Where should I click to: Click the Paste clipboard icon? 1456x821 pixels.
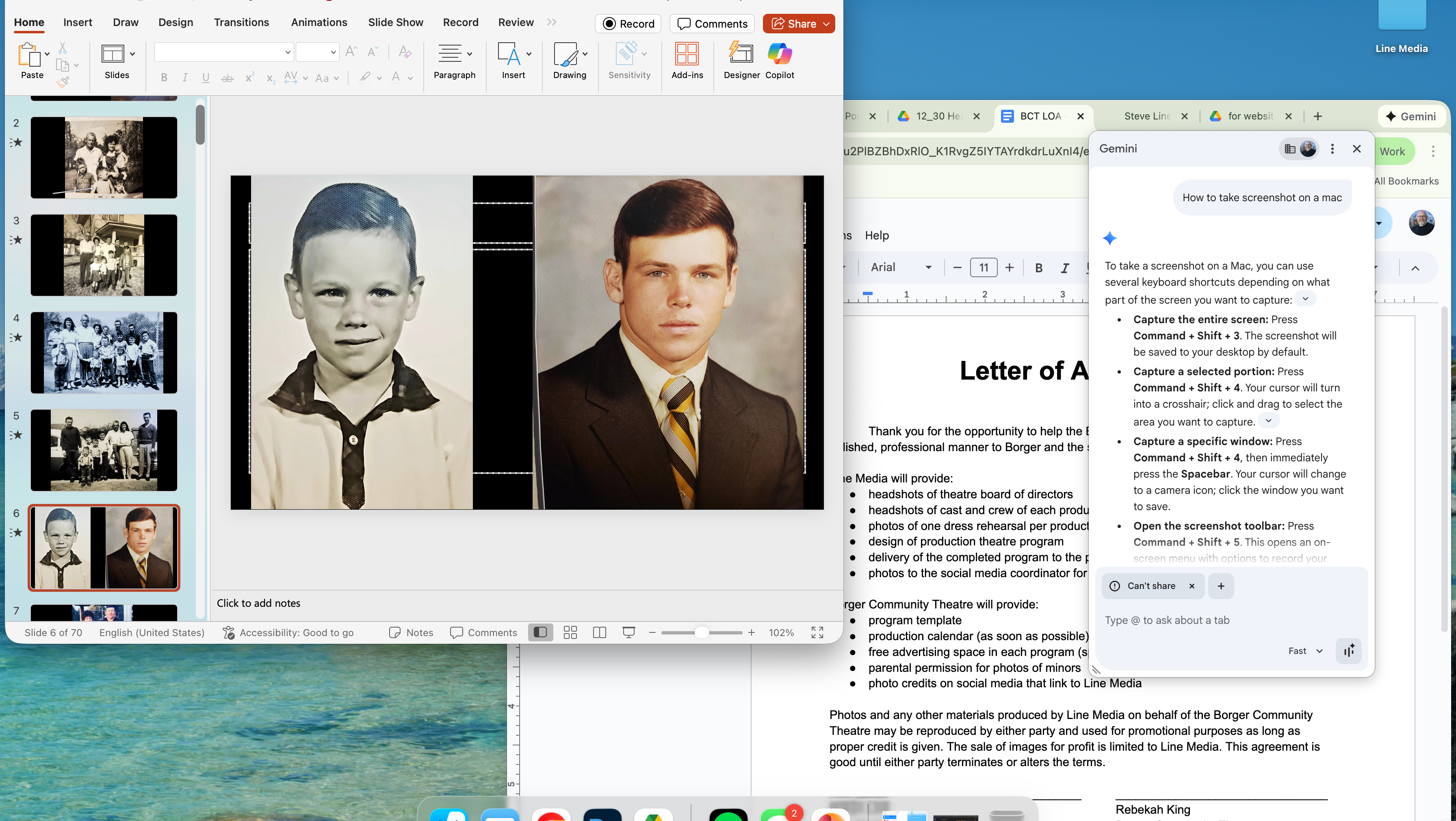click(29, 55)
